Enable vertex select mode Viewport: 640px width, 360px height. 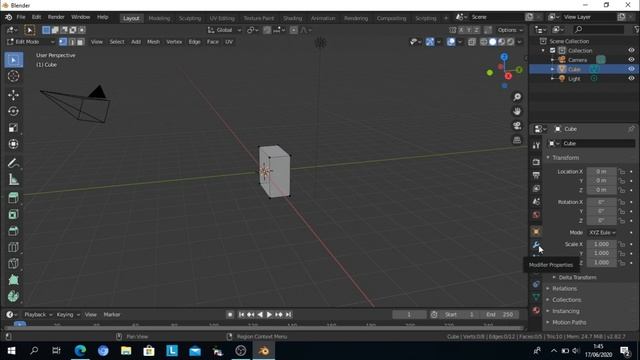point(63,42)
